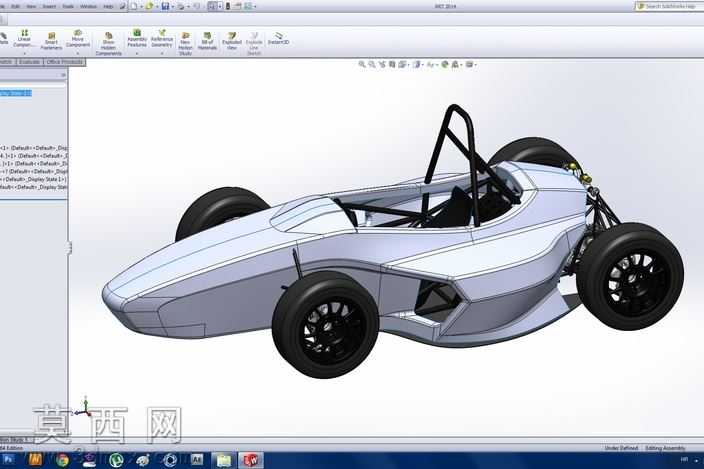
Task: Click the Exploded View tool
Action: [x=232, y=41]
